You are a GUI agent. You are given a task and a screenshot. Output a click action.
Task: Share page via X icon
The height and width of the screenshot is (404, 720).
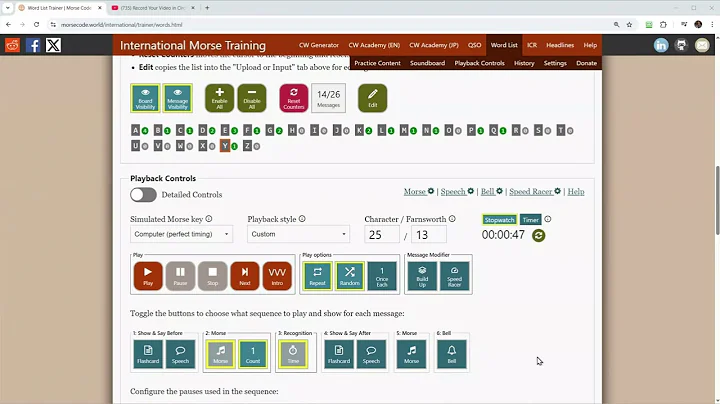(53, 45)
